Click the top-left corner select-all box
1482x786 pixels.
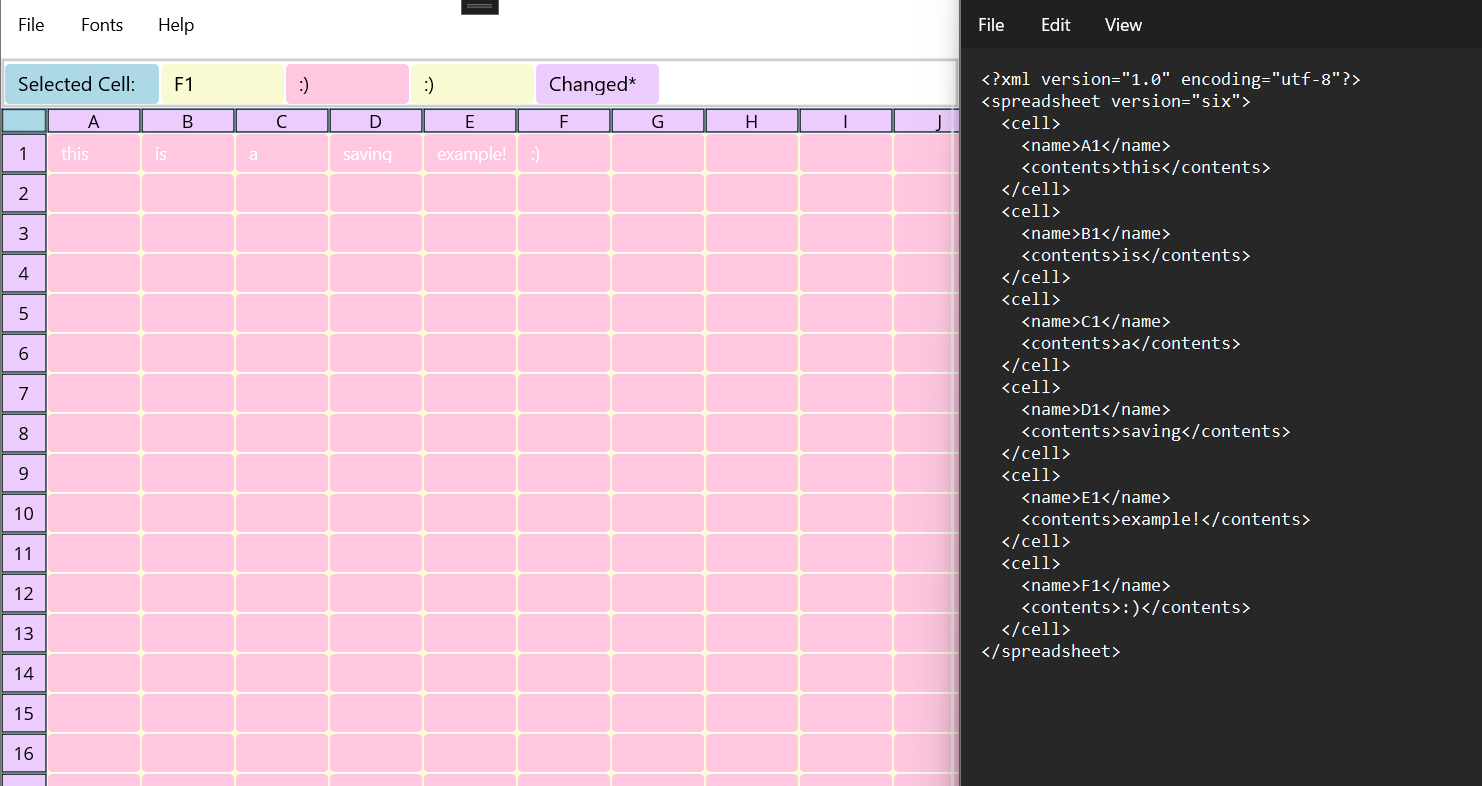(x=24, y=121)
